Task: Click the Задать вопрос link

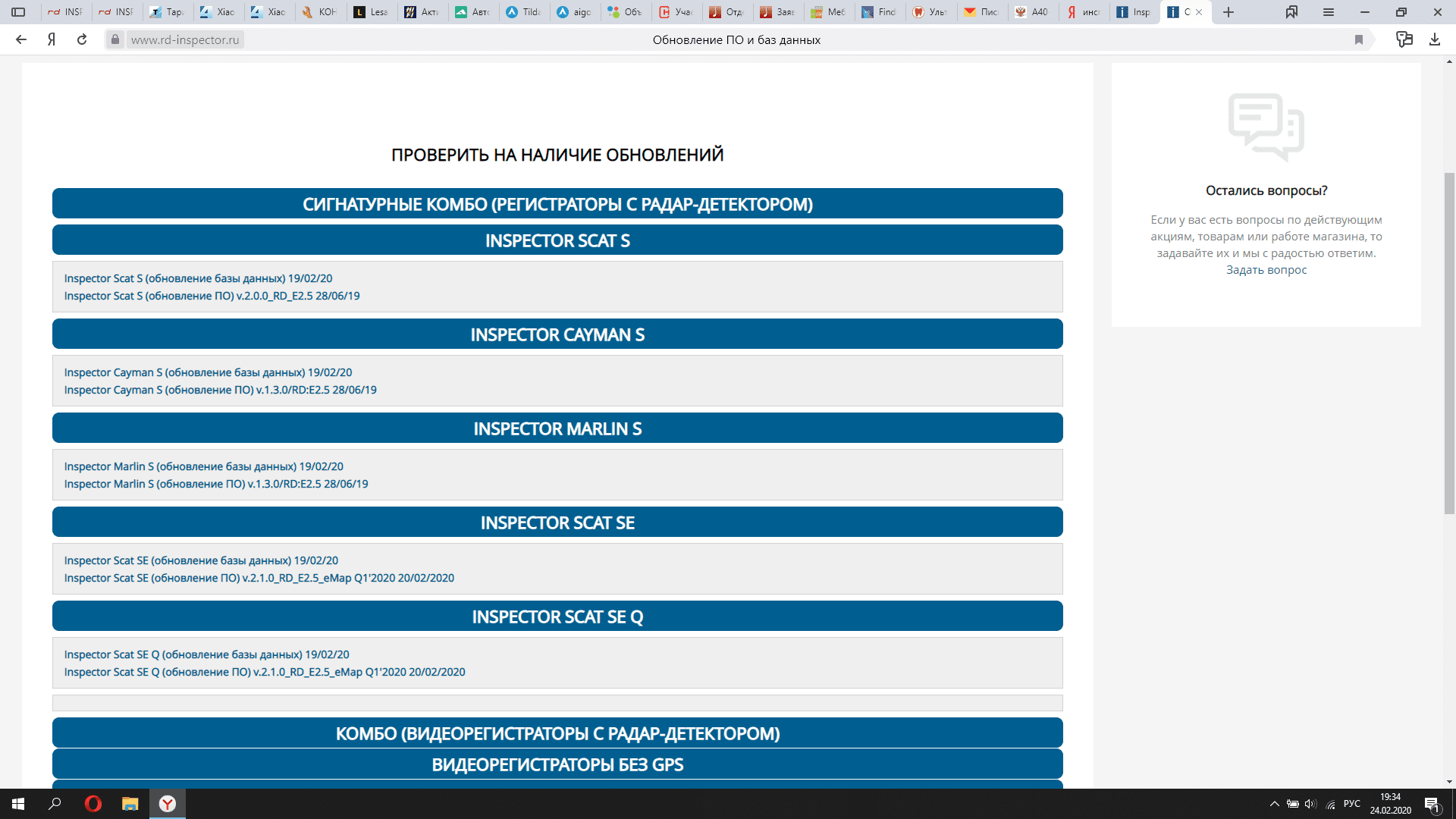Action: 1266,270
